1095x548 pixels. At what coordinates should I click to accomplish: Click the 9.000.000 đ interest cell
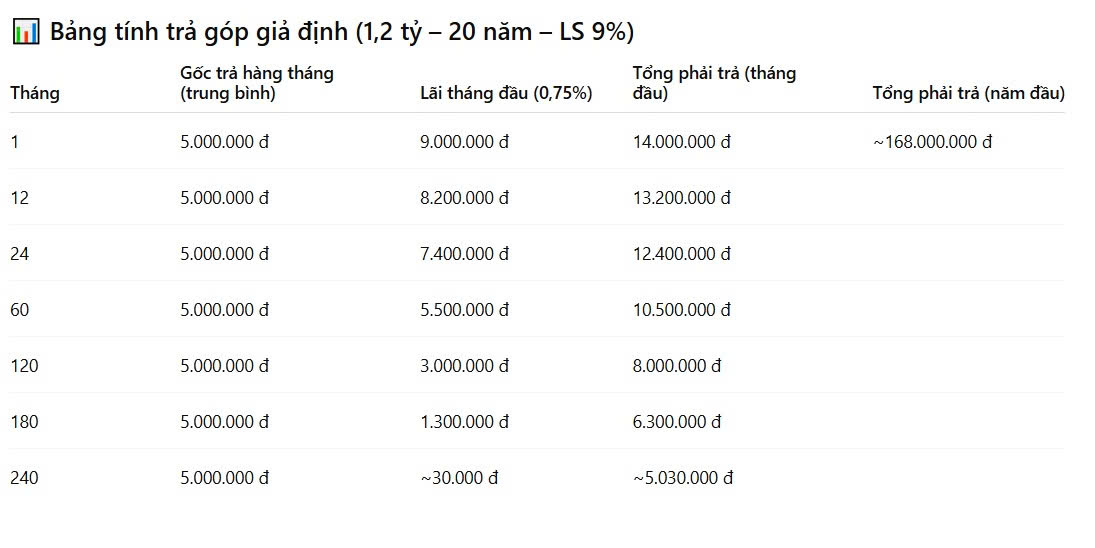click(464, 142)
